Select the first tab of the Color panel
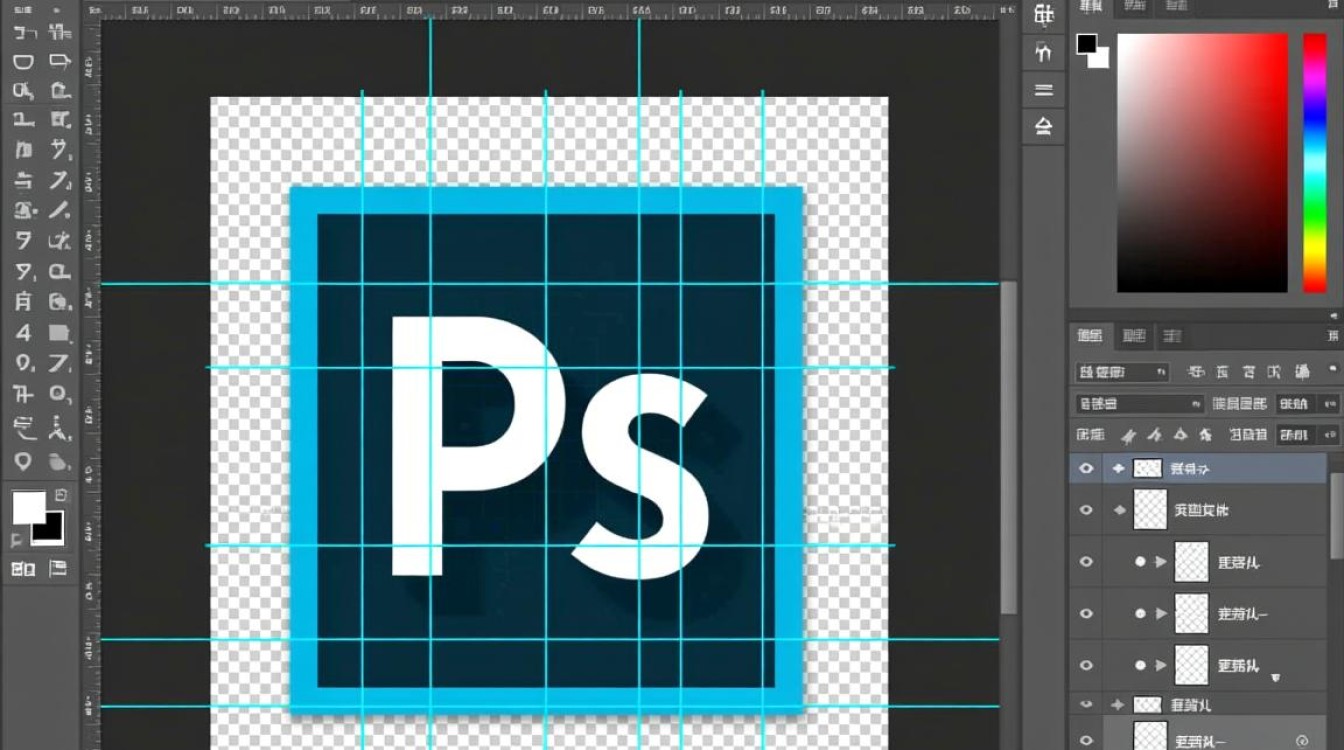 point(1091,7)
